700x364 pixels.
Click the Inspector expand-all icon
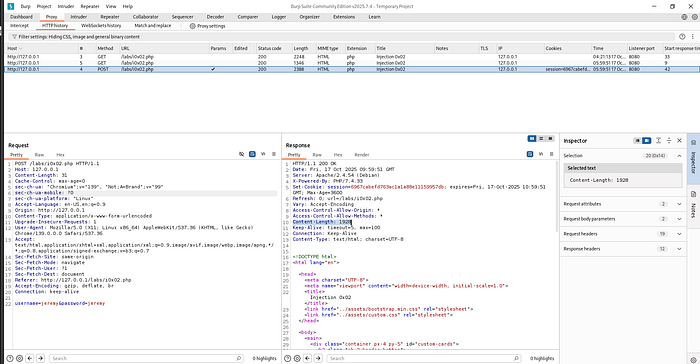click(658, 141)
